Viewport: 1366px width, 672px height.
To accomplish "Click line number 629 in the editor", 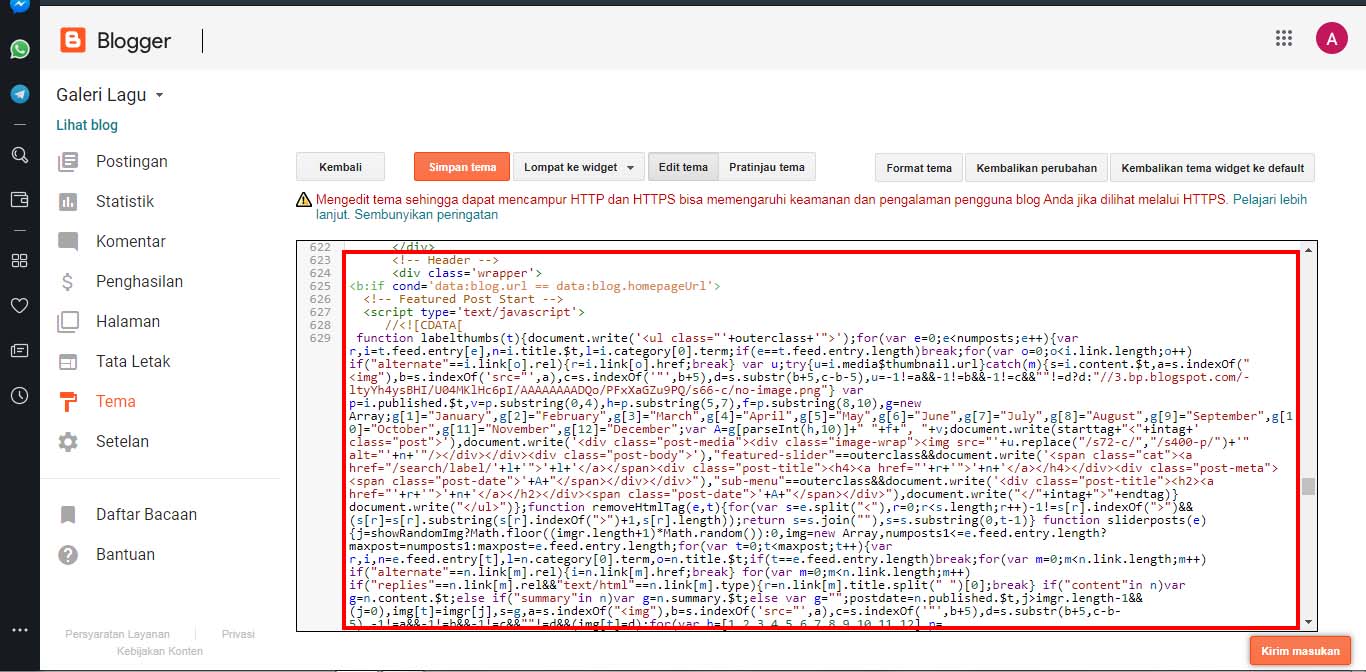I will [320, 338].
